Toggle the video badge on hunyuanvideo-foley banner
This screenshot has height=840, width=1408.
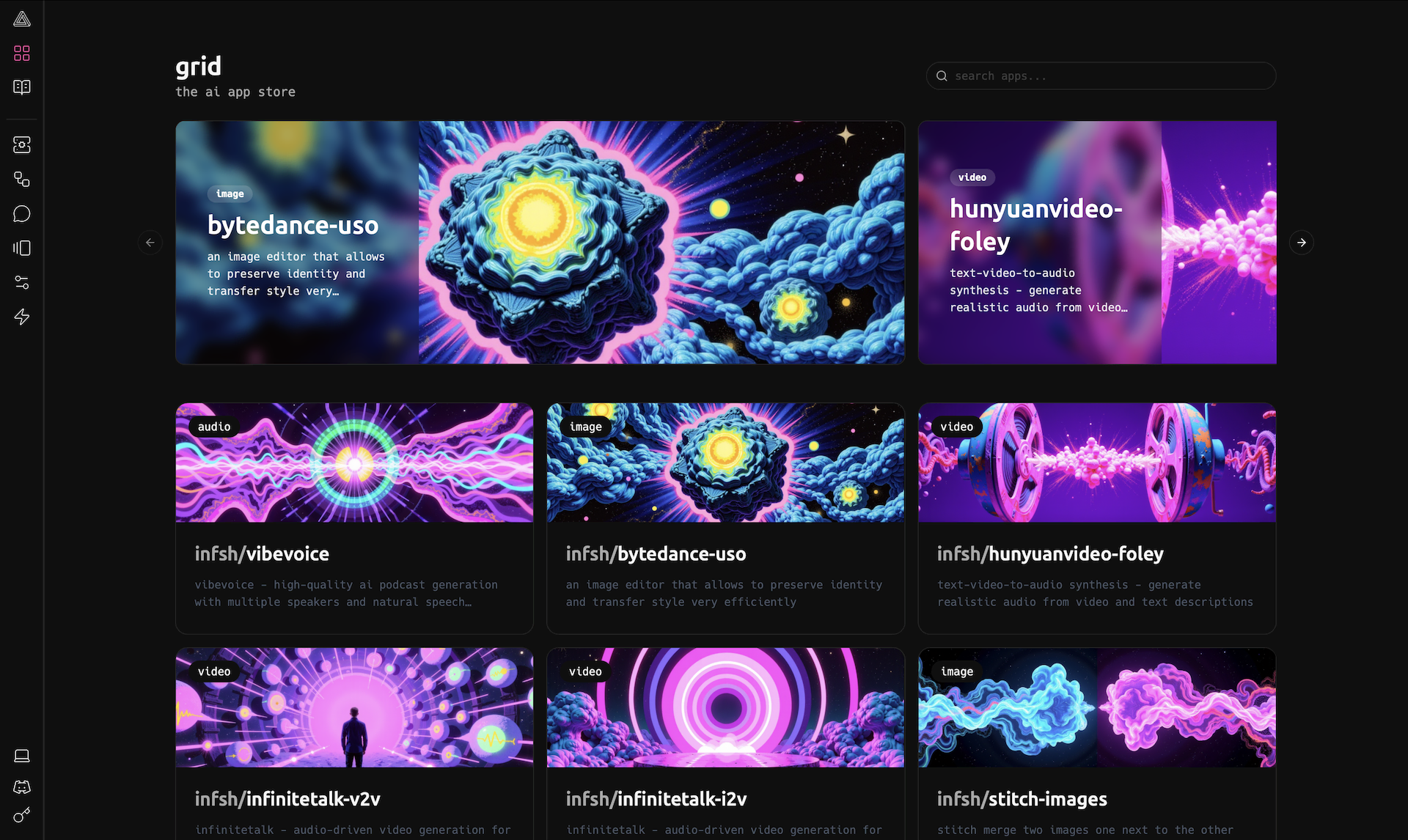(974, 177)
